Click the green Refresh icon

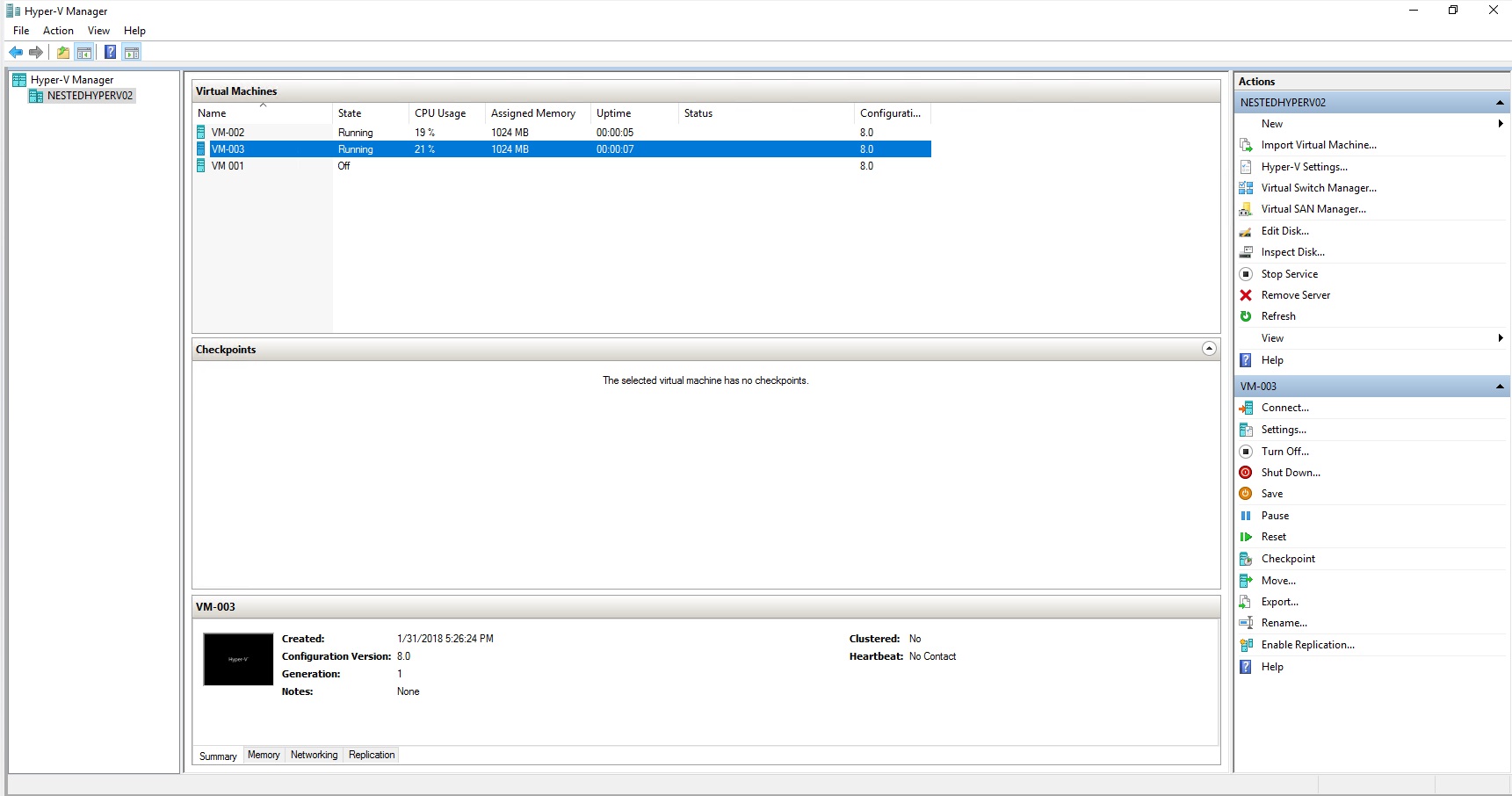click(x=1246, y=316)
